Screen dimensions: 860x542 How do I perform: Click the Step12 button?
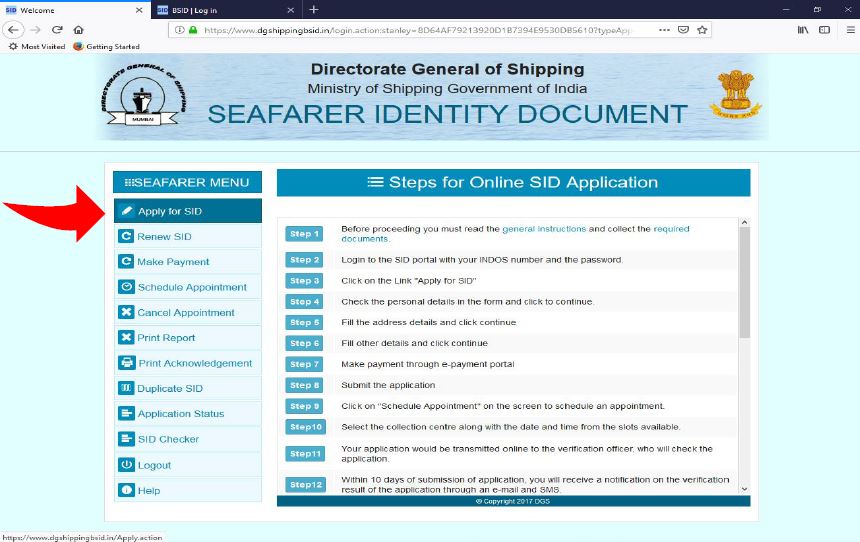pyautogui.click(x=305, y=484)
